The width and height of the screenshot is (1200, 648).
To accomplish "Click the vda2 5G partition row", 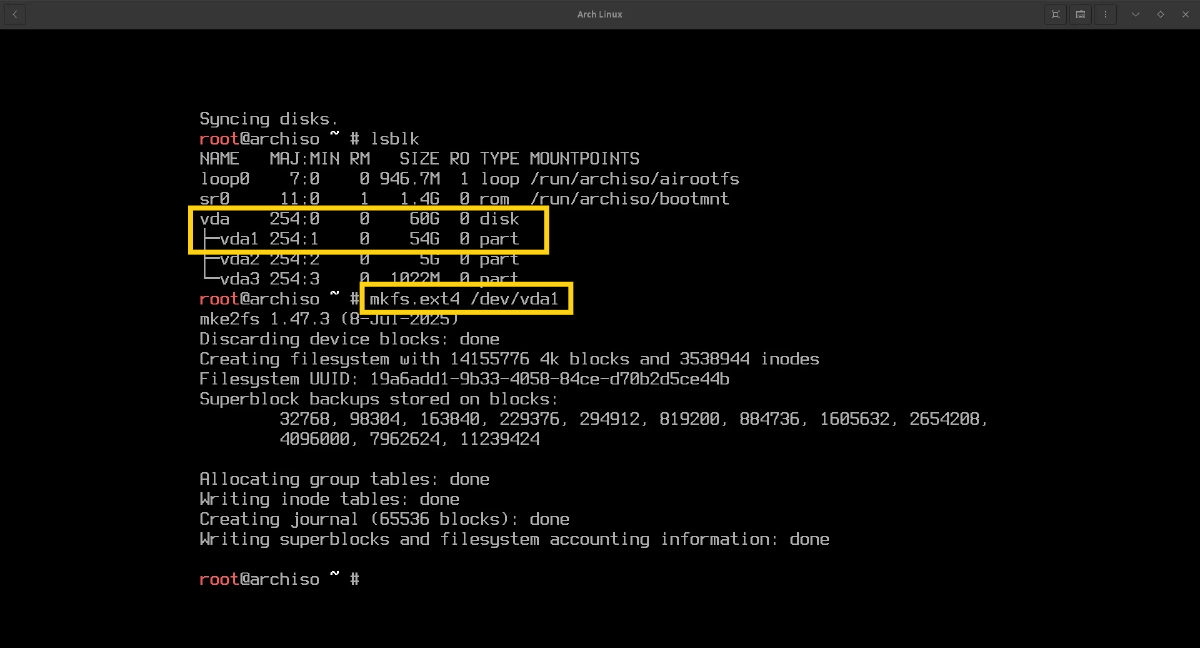I will [359, 259].
